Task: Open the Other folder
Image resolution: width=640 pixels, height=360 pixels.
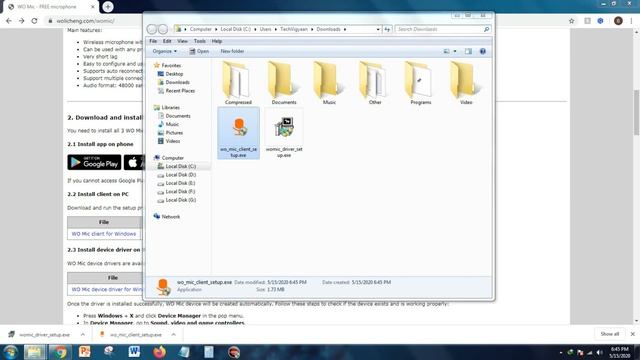Action: point(375,82)
